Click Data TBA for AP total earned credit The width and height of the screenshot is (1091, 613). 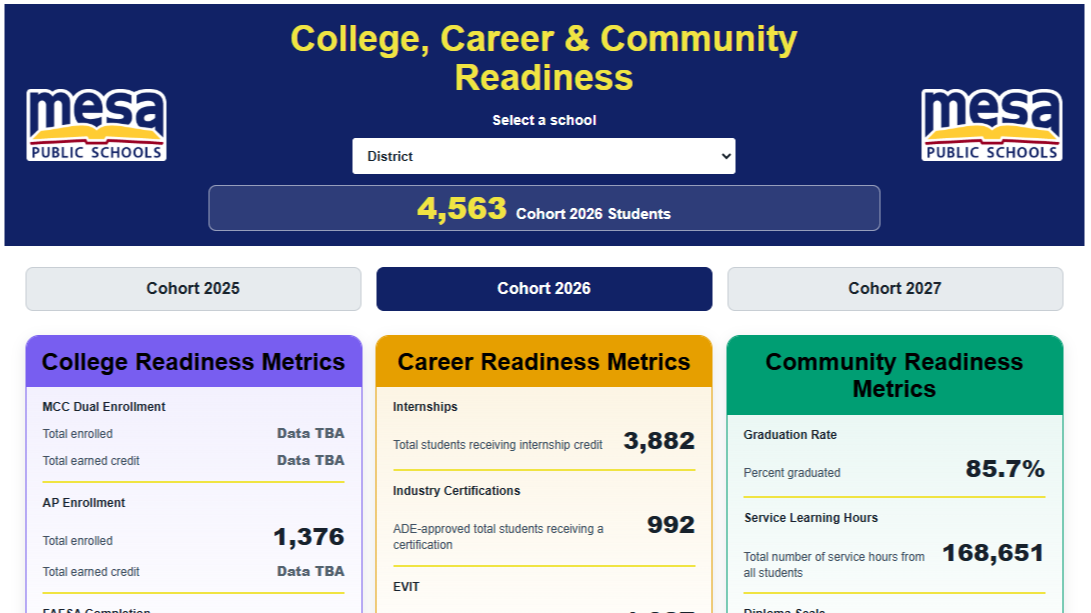pyautogui.click(x=310, y=571)
